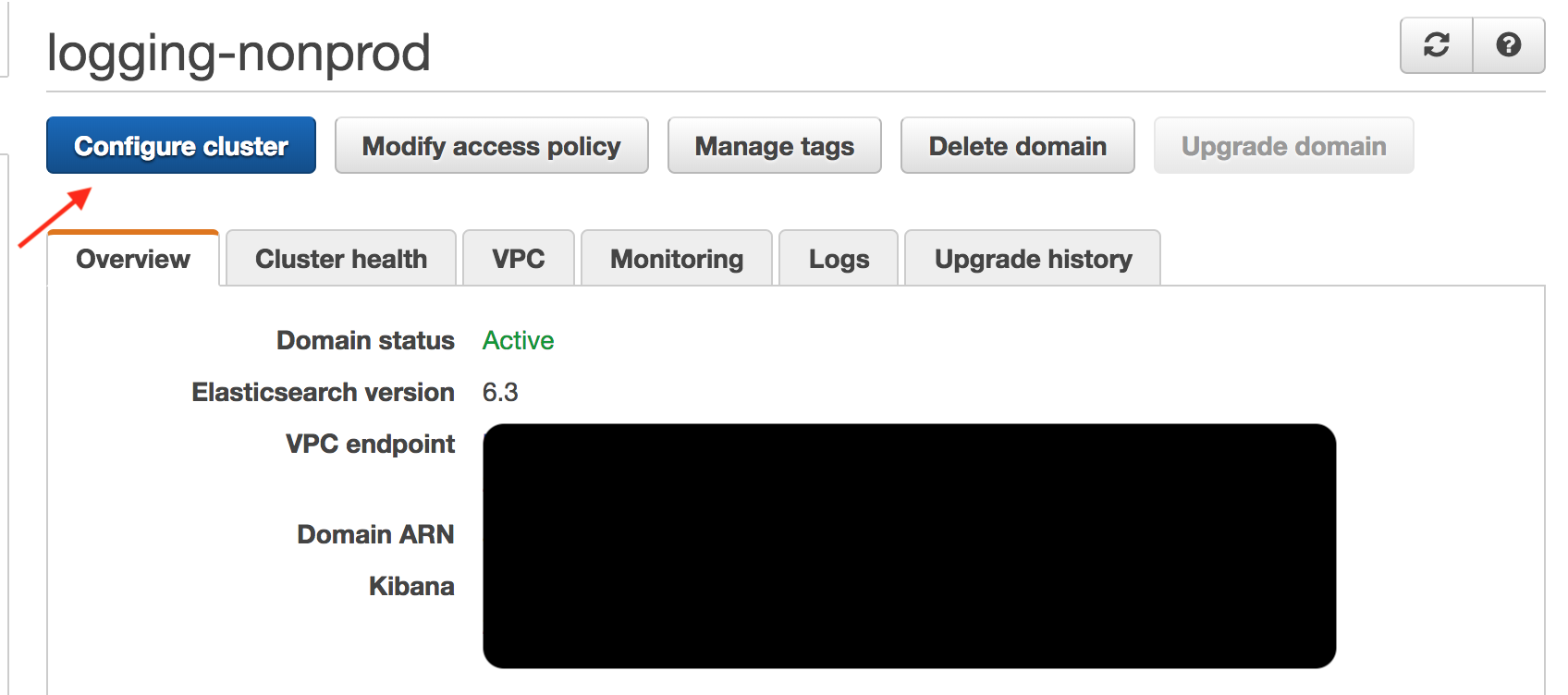
Task: Click the VPC endpoint label
Action: pyautogui.click(x=370, y=444)
